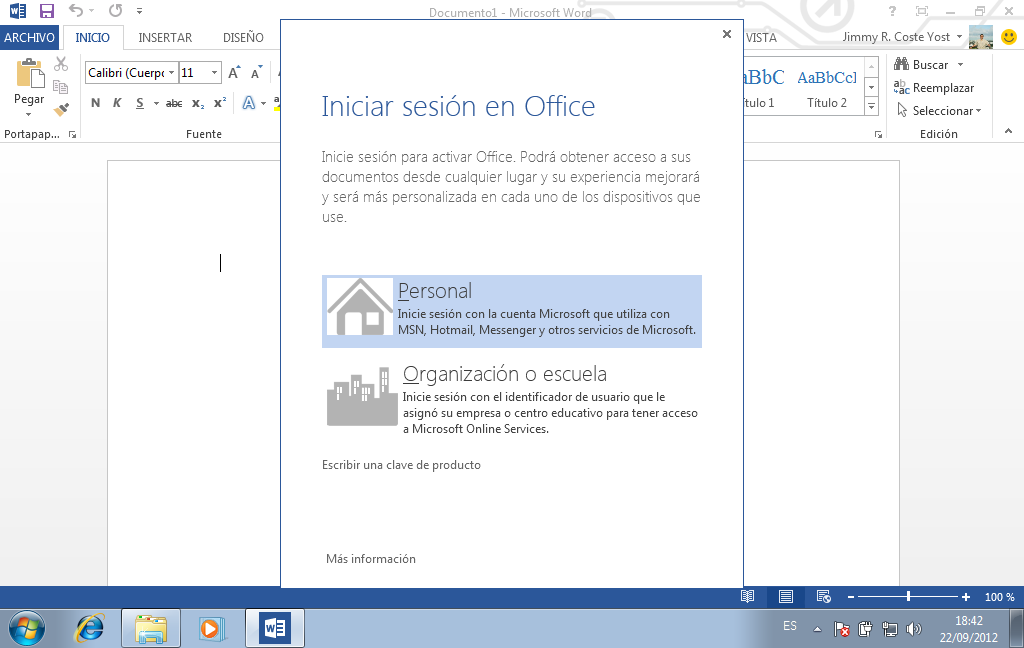Screen dimensions: 1024x648
Task: Open the Más información link
Action: point(370,559)
